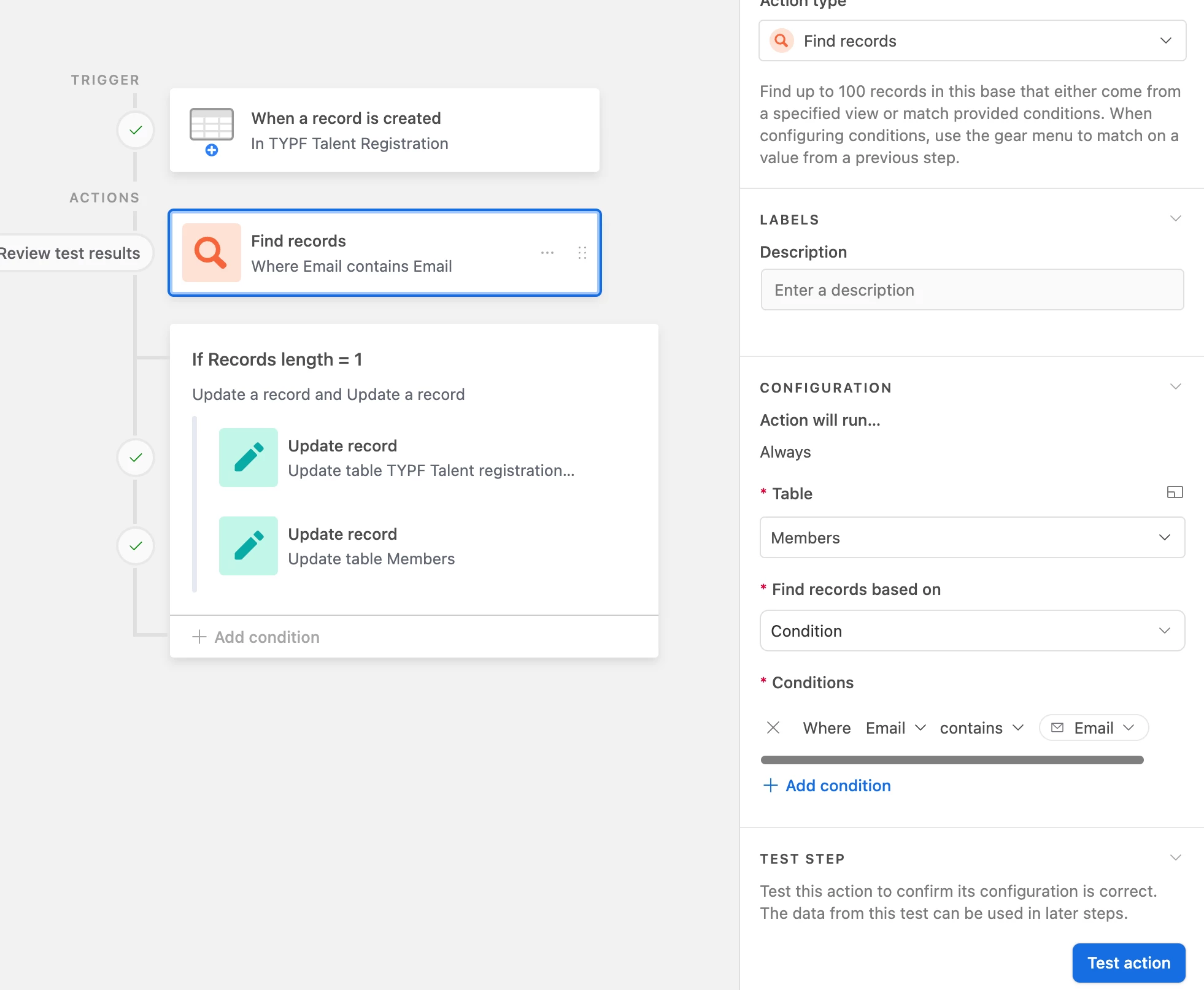Collapse the Configuration section

[1175, 387]
